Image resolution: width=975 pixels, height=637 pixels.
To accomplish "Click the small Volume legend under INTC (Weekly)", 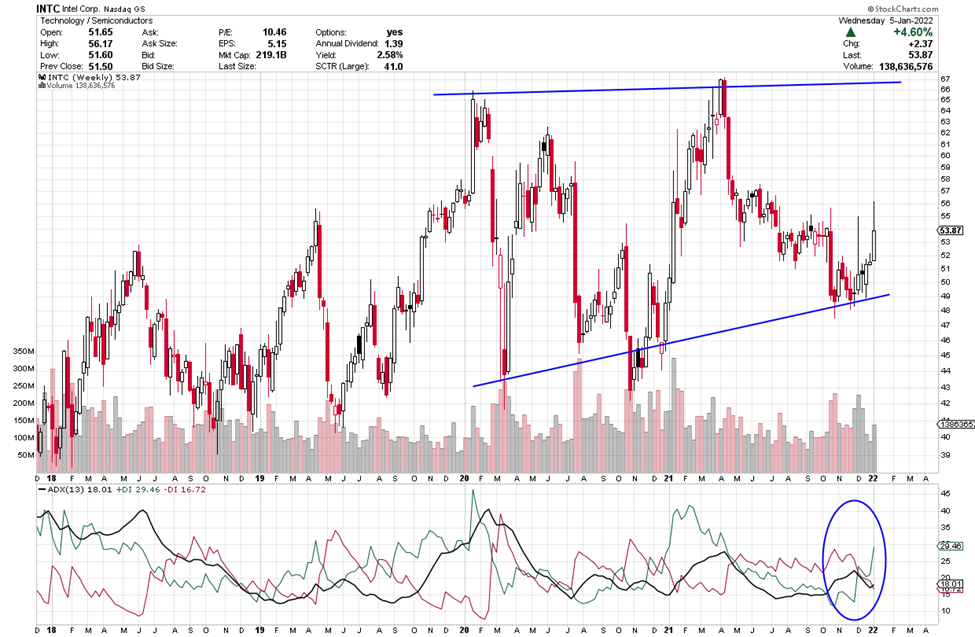I will [x=79, y=85].
